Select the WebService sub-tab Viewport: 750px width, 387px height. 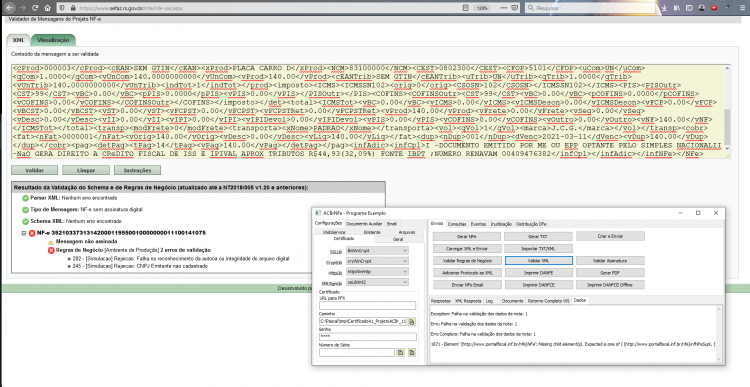(334, 232)
